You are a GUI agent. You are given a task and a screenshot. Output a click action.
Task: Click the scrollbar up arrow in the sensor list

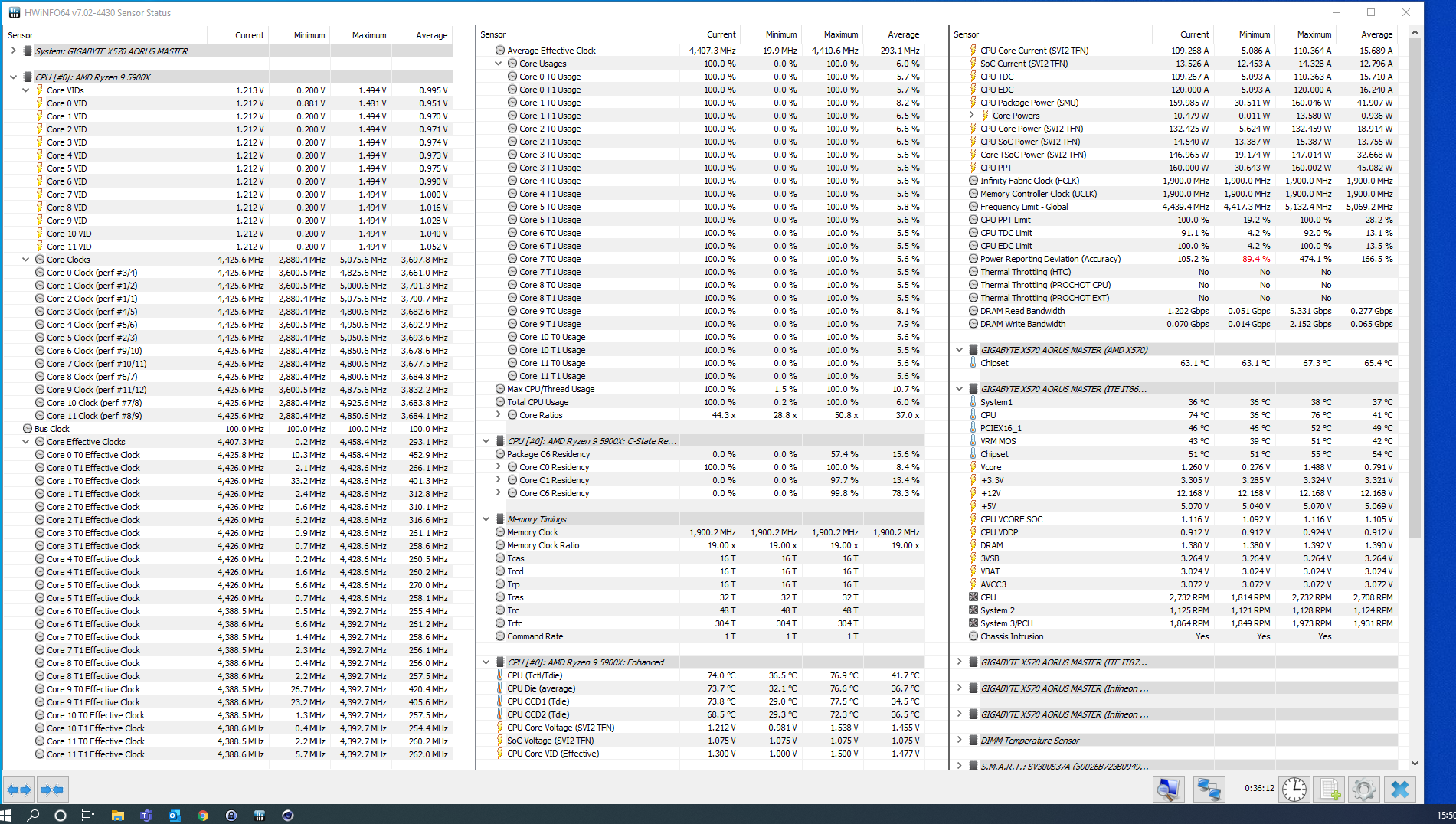[x=1415, y=32]
